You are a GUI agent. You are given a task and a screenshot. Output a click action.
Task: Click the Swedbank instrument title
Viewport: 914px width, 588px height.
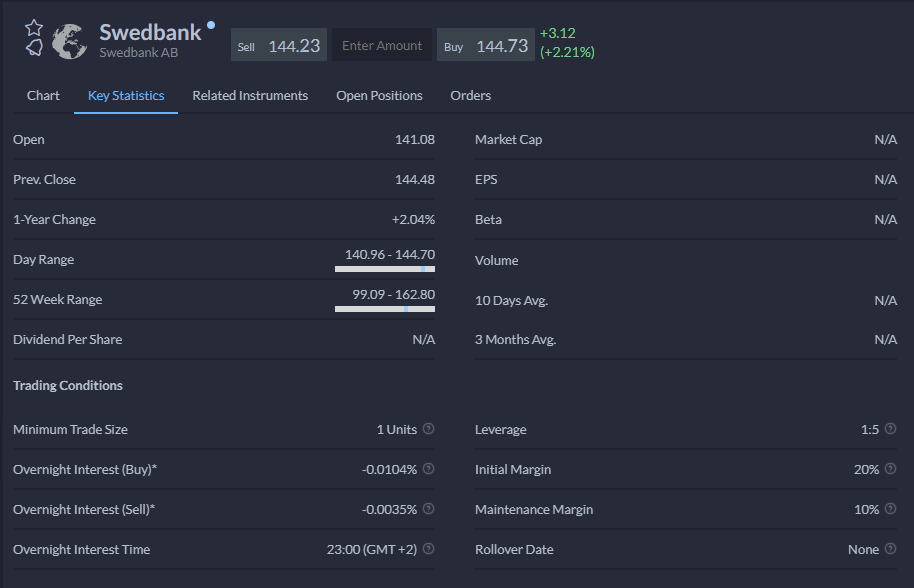point(150,32)
